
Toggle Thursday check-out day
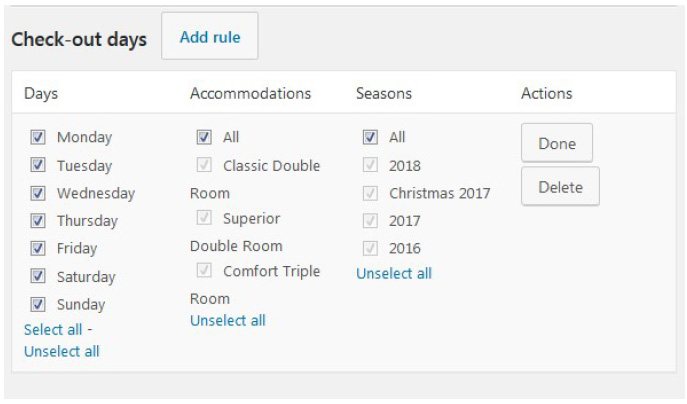(38, 221)
